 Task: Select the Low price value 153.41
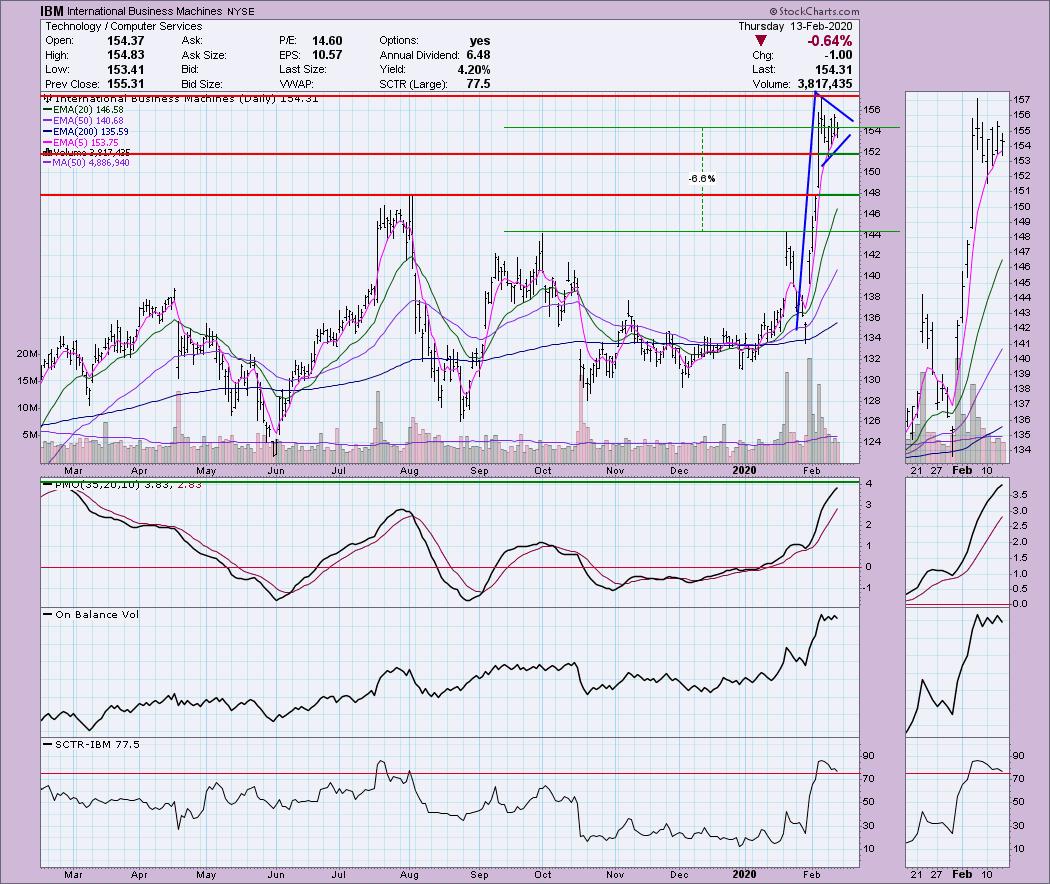[125, 70]
